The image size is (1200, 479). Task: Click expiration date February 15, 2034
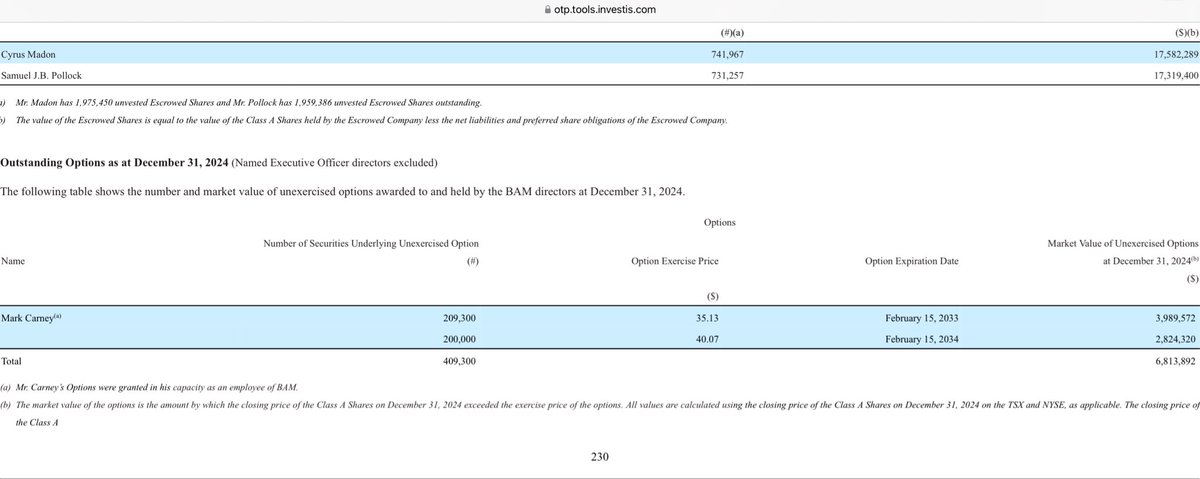920,339
